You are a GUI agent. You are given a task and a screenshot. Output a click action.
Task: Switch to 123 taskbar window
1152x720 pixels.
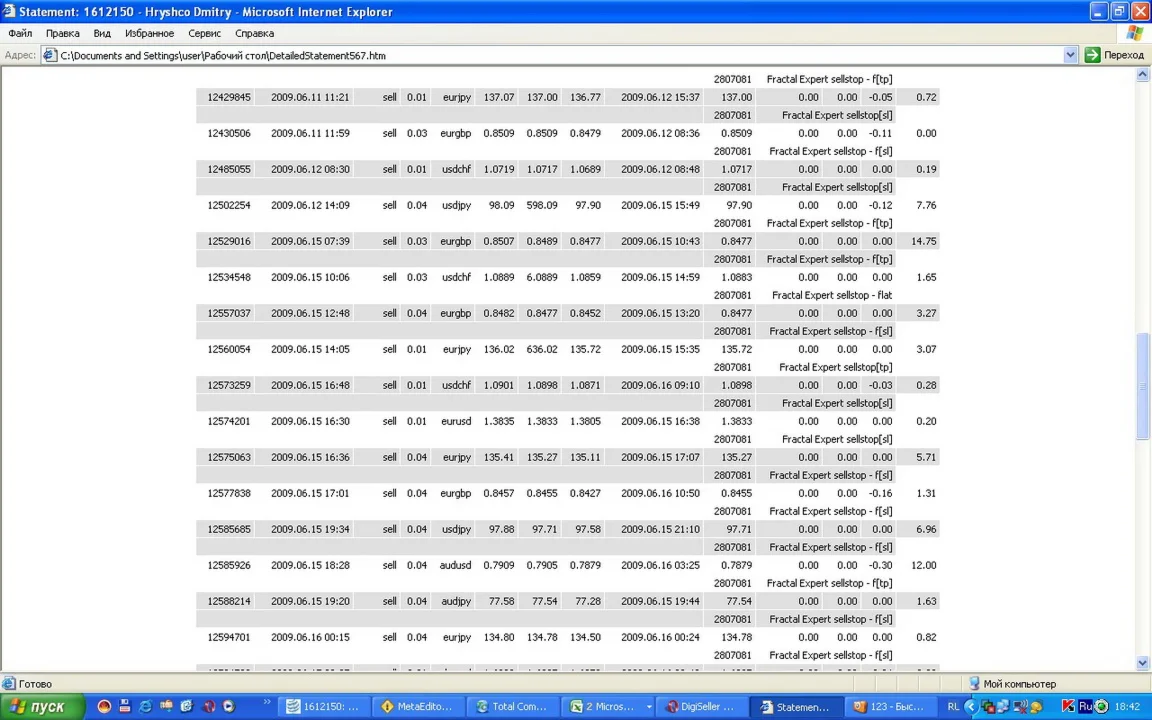pos(890,707)
